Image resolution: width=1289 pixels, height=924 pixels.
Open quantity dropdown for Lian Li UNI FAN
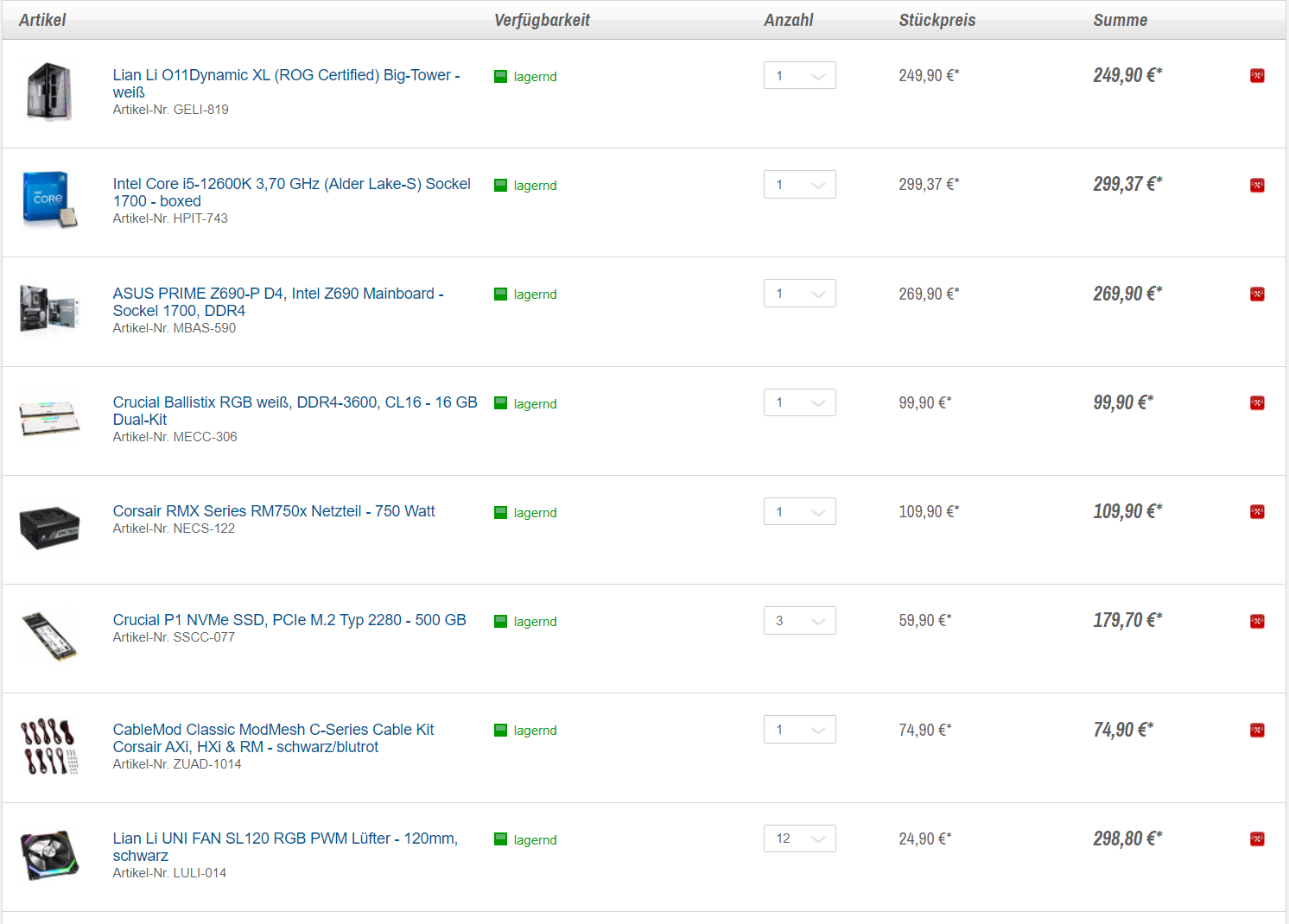[800, 839]
